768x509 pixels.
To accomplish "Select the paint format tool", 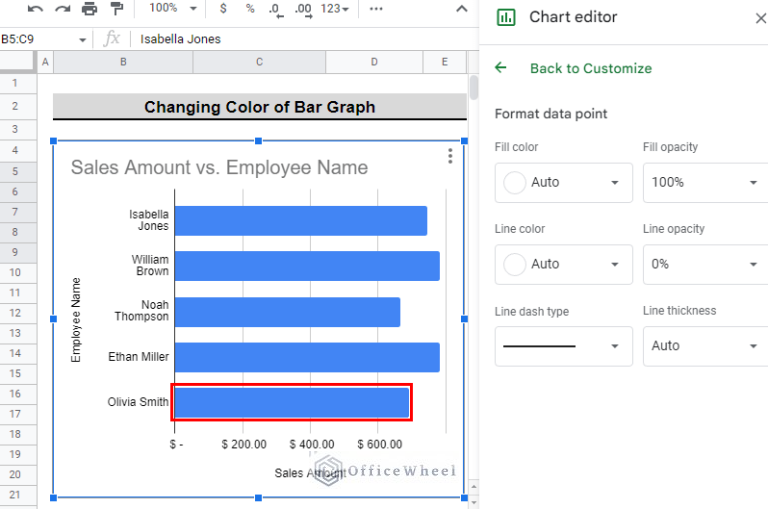I will point(116,9).
